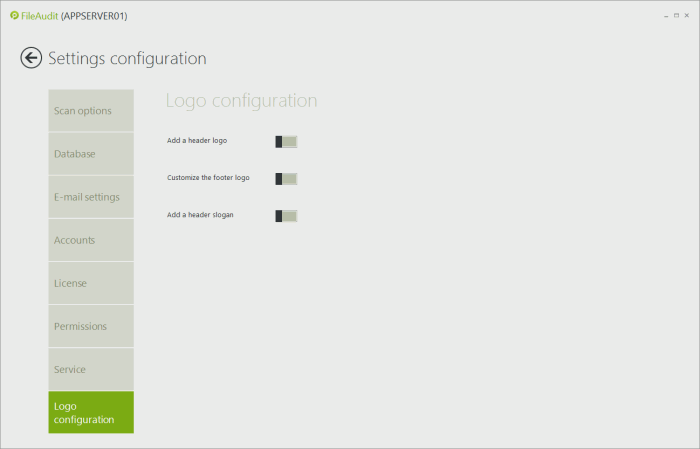Minimize the FileAudit window
This screenshot has width=700, height=449.
(x=666, y=17)
